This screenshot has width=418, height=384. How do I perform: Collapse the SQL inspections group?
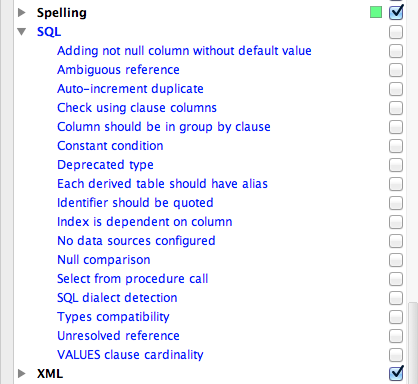click(22, 32)
